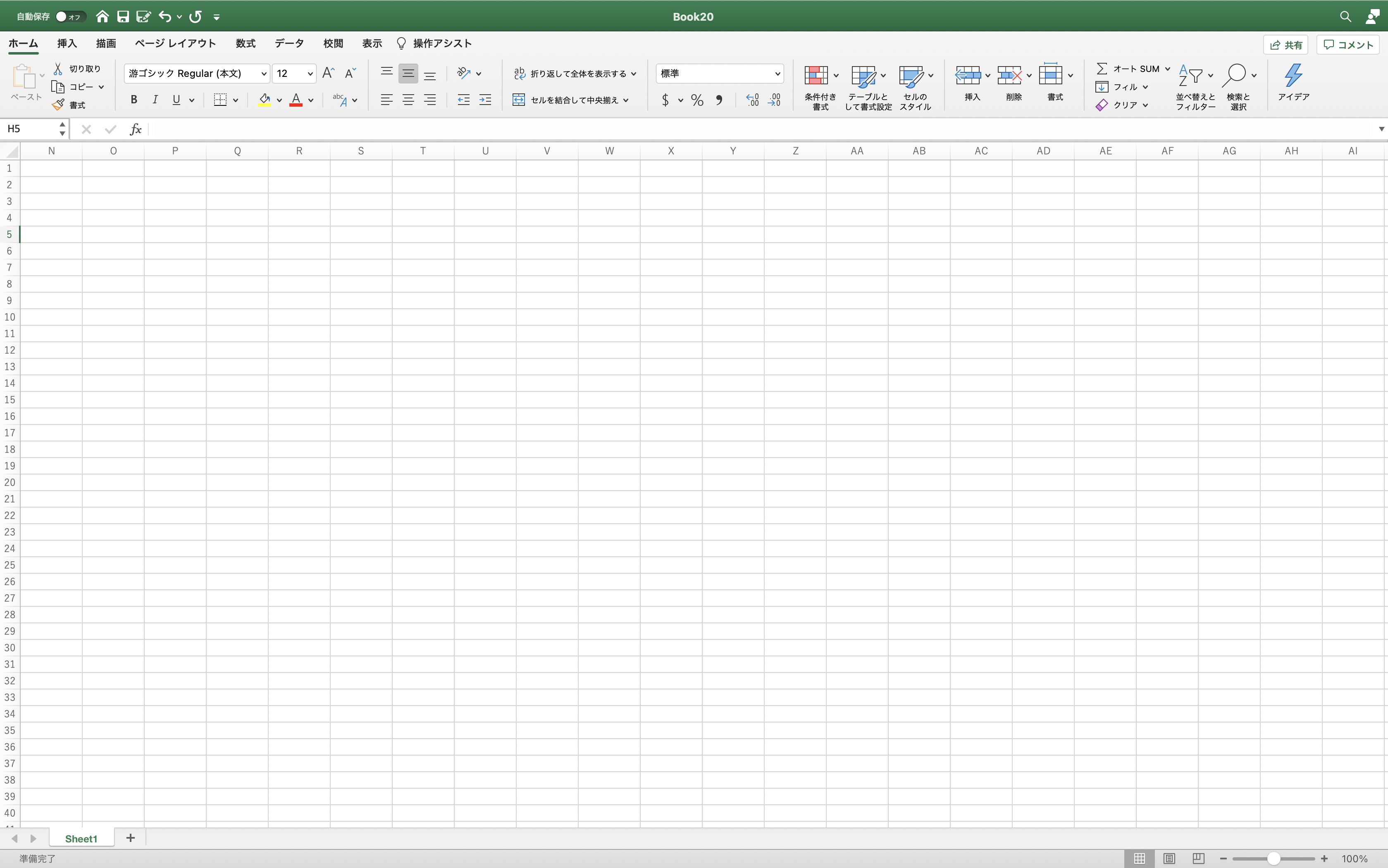Click the Cut scissors icon
Screen dimensions: 1388x868
pos(58,69)
